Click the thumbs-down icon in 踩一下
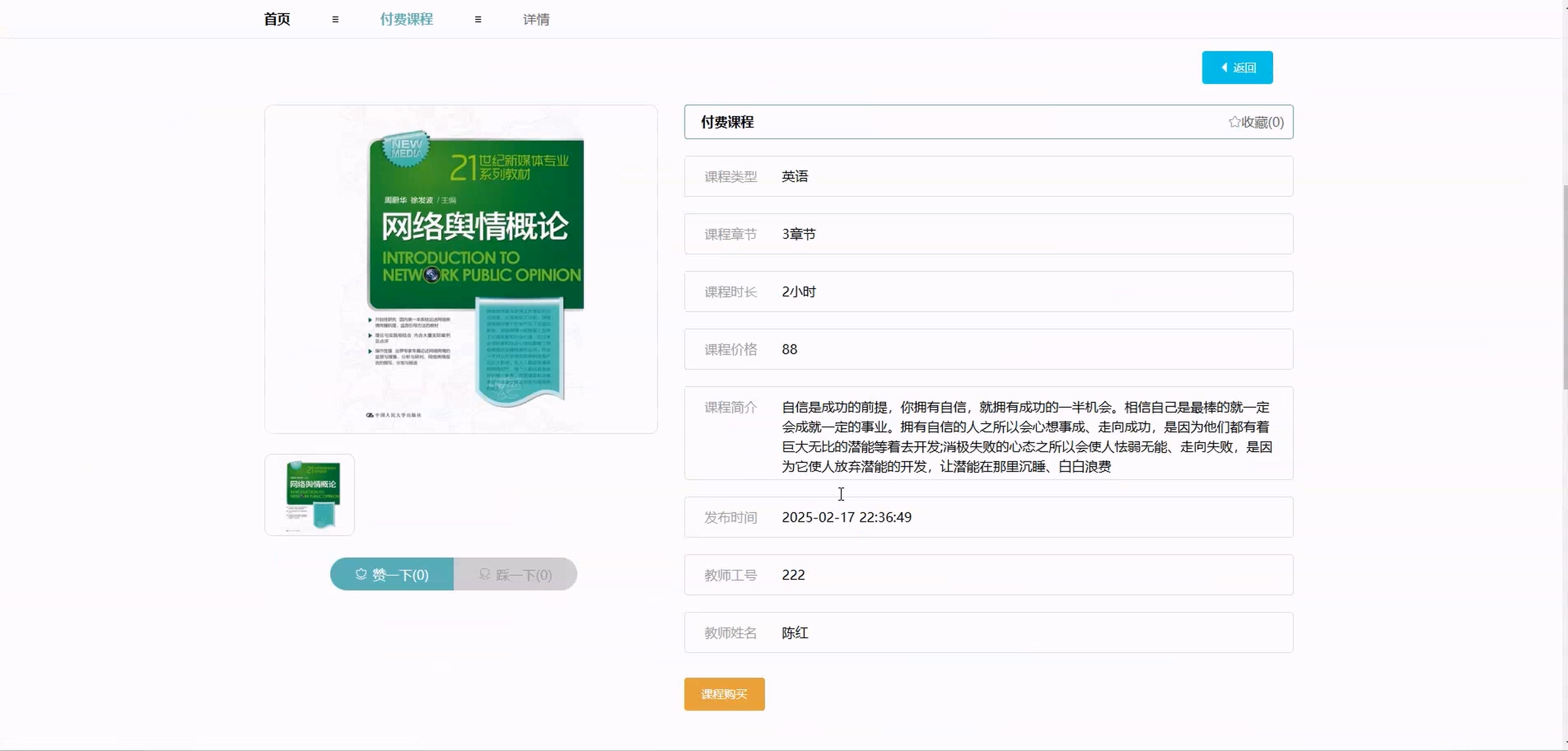The width and height of the screenshot is (1568, 751). (484, 574)
